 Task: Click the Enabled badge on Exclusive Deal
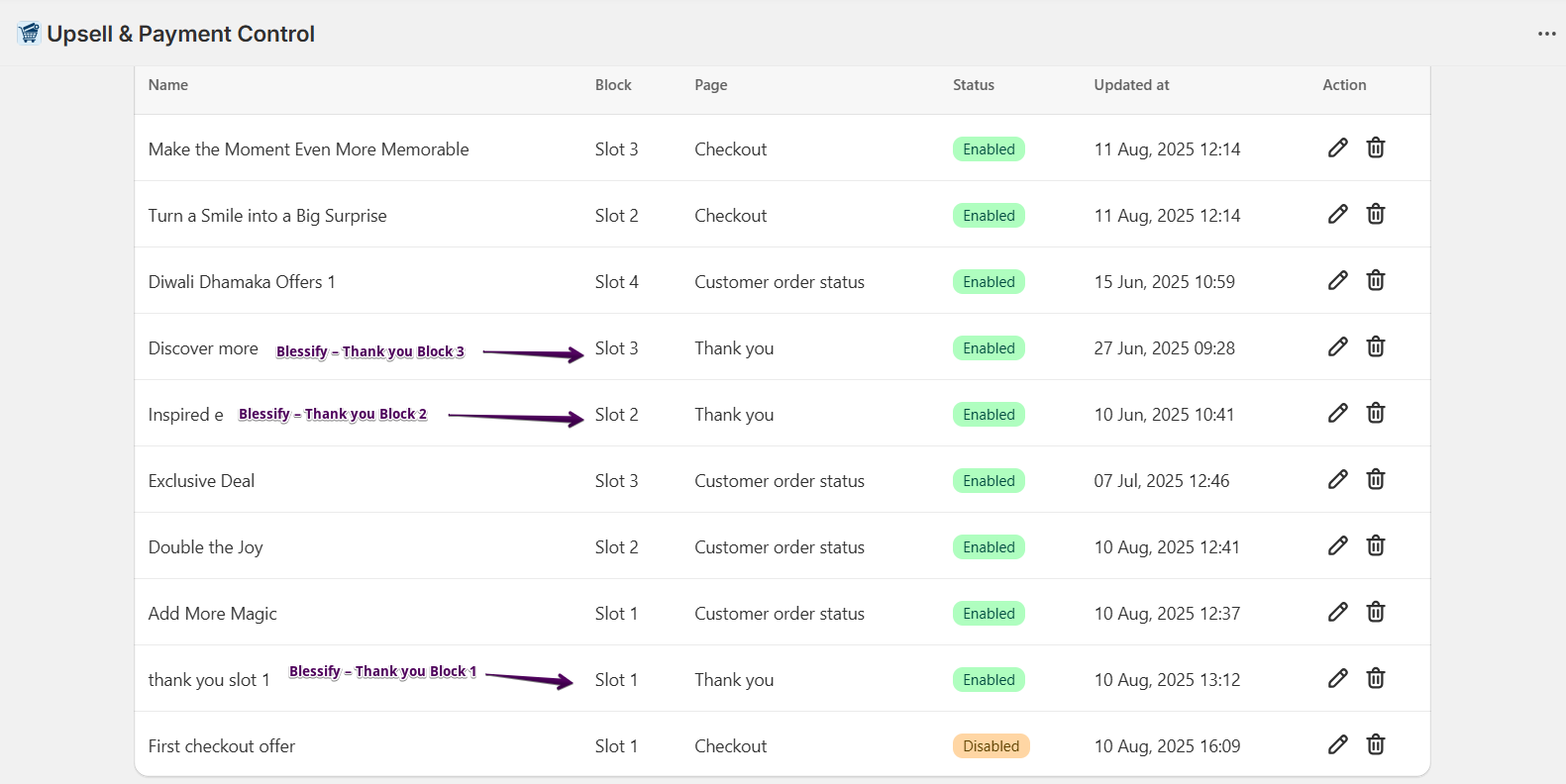tap(989, 481)
